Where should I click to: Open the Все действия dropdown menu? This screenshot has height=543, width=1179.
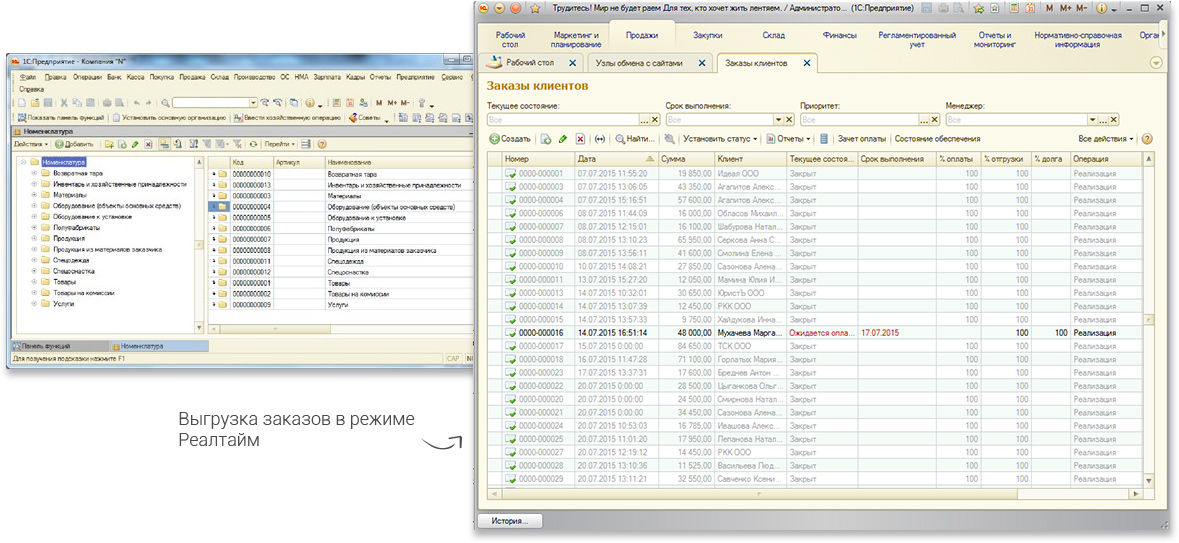pyautogui.click(x=1106, y=139)
